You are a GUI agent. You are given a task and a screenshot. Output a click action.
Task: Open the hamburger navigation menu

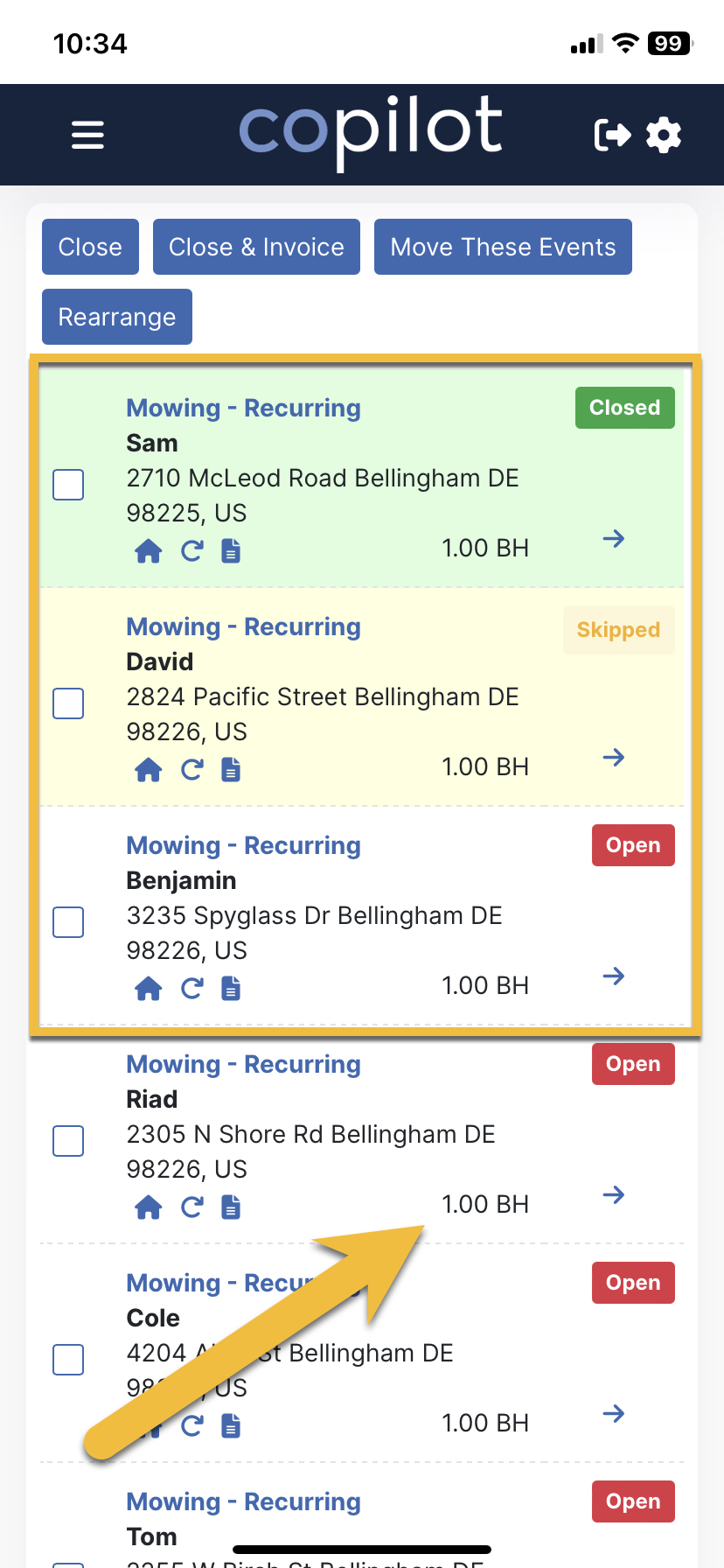87,135
